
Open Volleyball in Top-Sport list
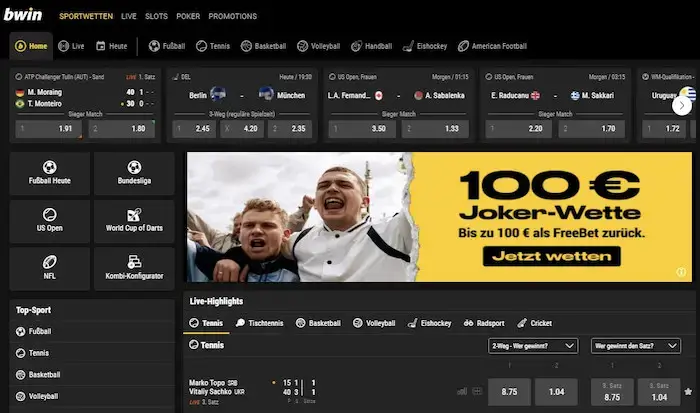(x=92, y=396)
